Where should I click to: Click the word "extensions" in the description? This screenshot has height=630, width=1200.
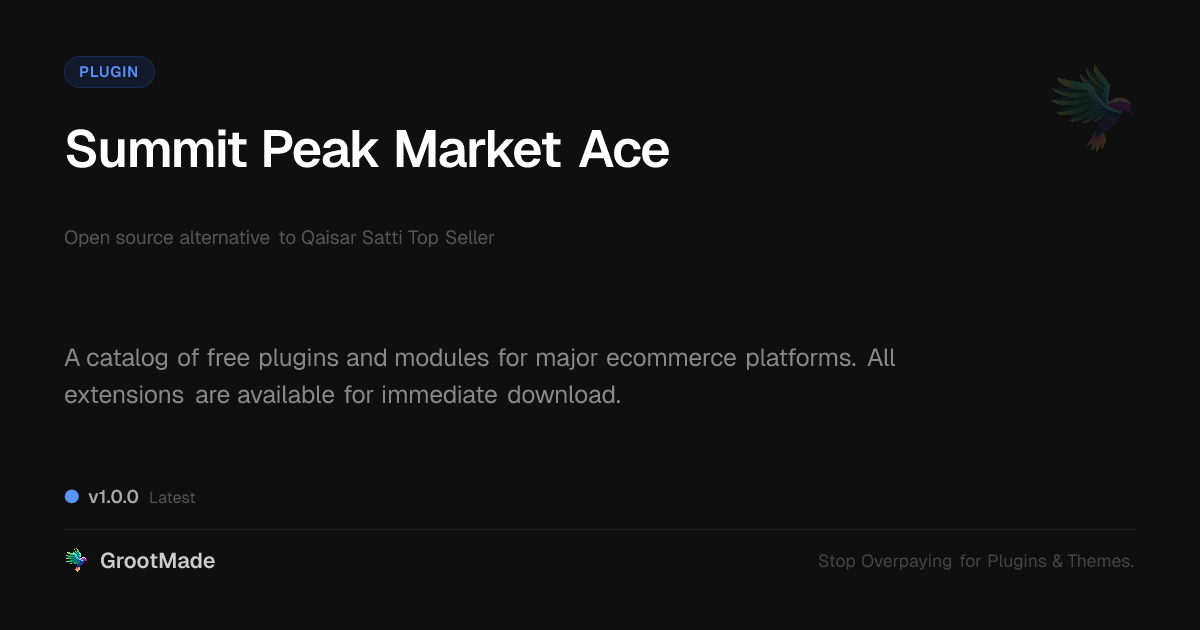[124, 394]
